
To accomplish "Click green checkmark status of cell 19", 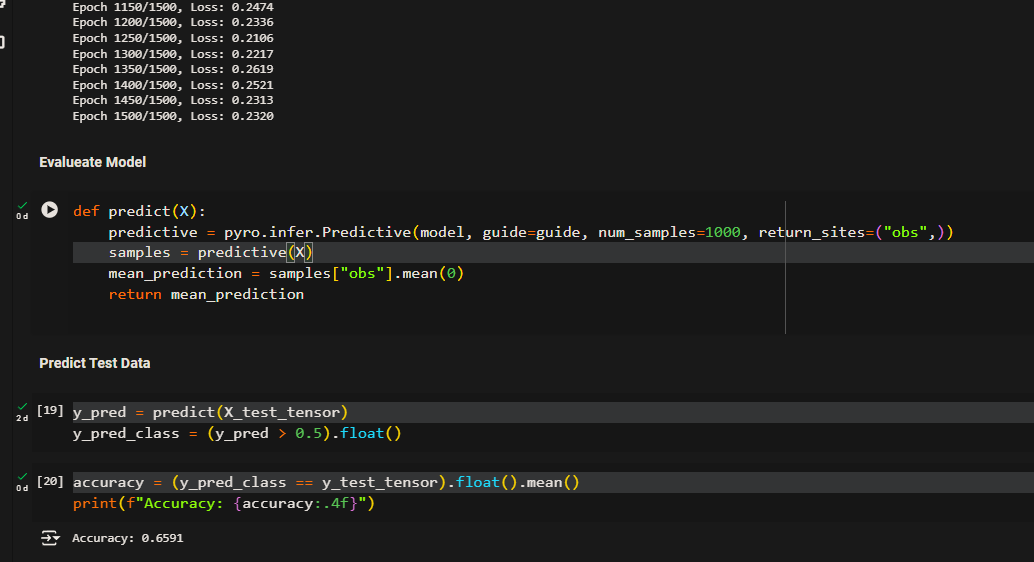I will [x=22, y=407].
